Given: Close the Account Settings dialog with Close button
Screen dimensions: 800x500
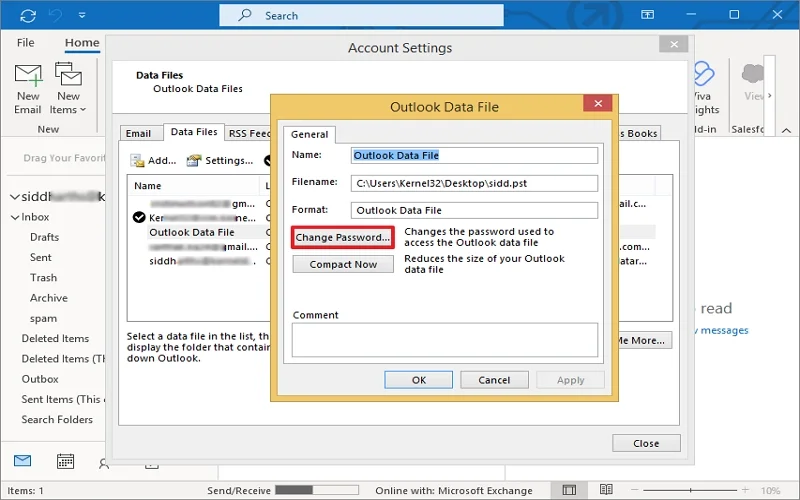Looking at the screenshot, I should [x=646, y=443].
